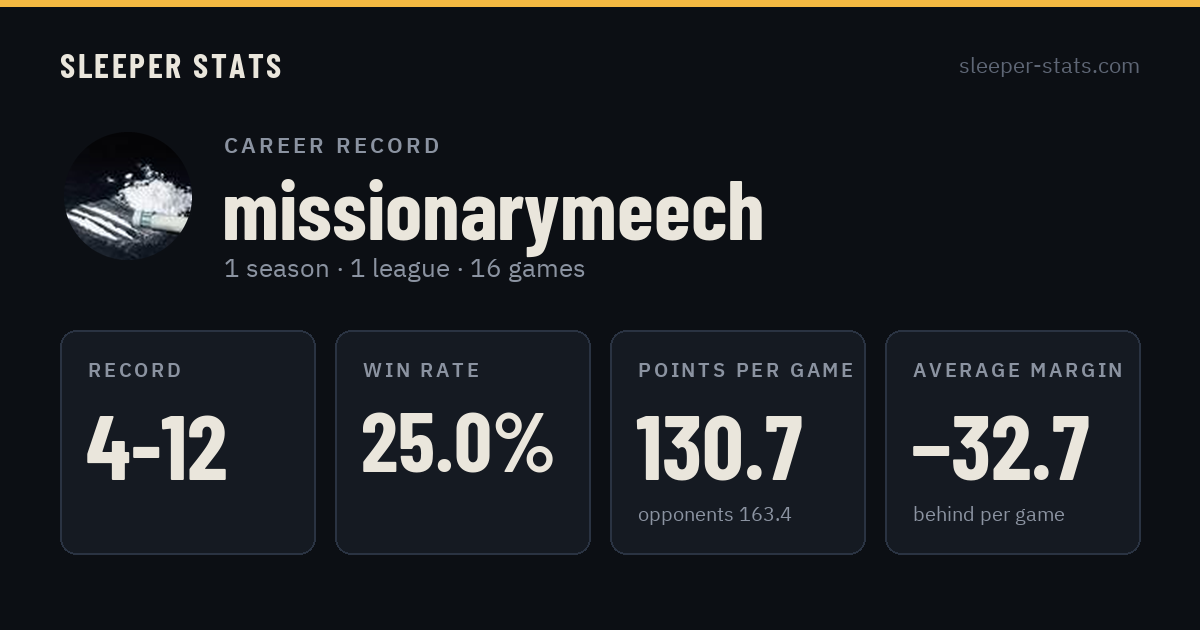The image size is (1200, 630).
Task: Click the WIN RATE card title label
Action: point(422,370)
